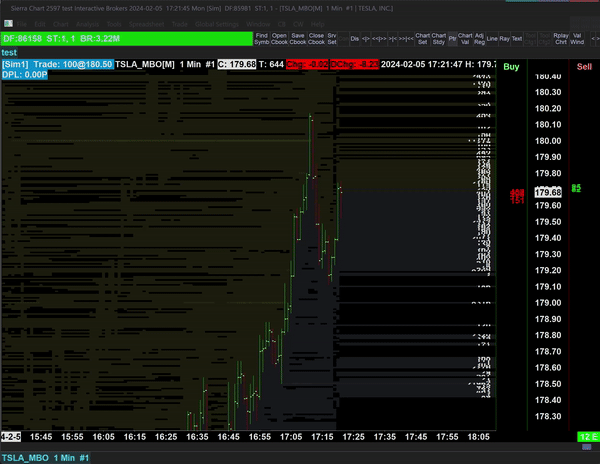Screen dimensions: 600x464
Task: Select the Chart Val tool
Action: (x=465, y=39)
